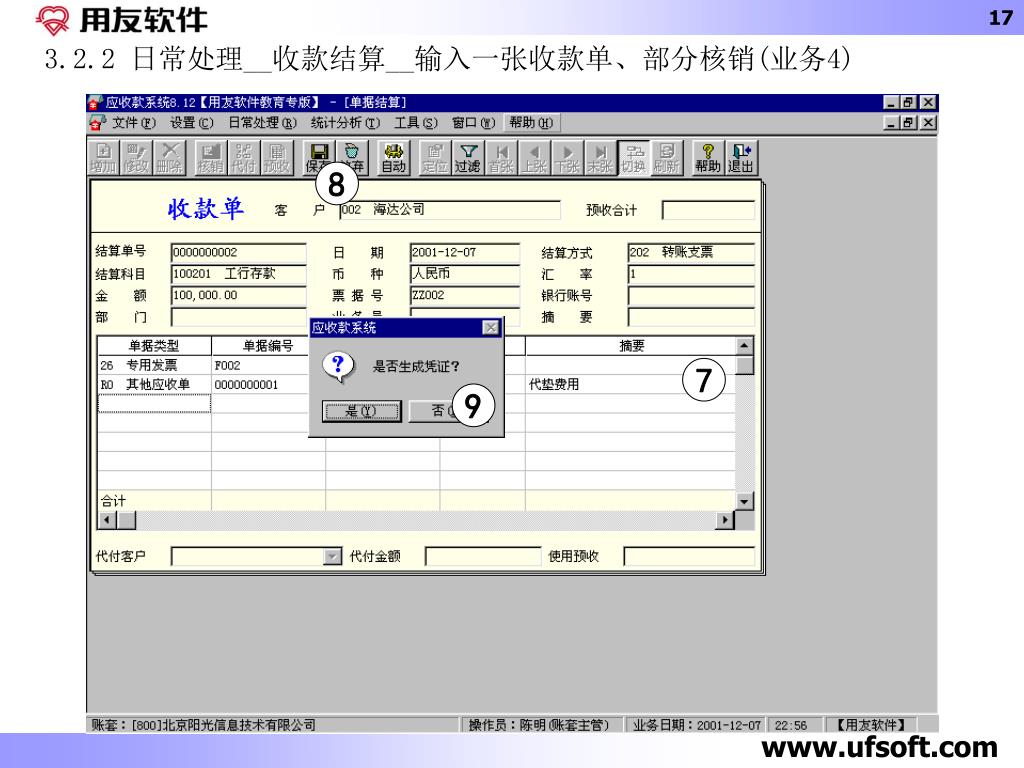Click cell 'F002' in 单据编号 column
Viewport: 1024px width, 768px height.
(268, 365)
